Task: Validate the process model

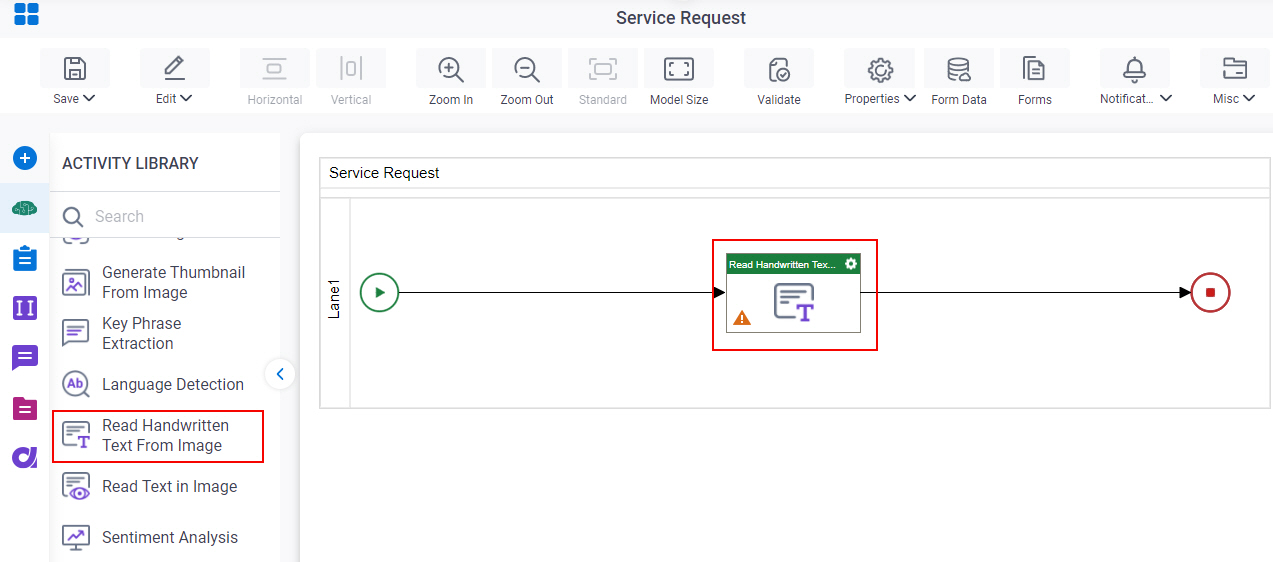Action: click(779, 69)
